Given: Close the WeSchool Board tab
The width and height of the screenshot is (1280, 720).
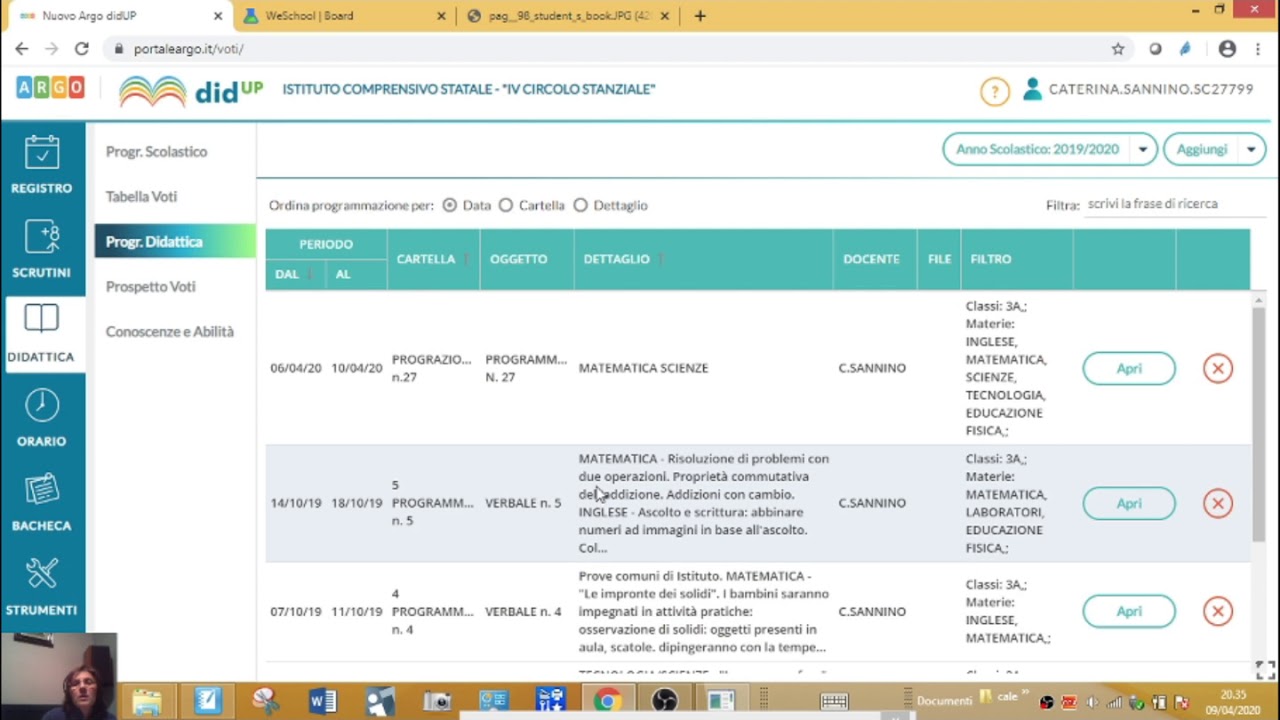Looking at the screenshot, I should tap(442, 16).
